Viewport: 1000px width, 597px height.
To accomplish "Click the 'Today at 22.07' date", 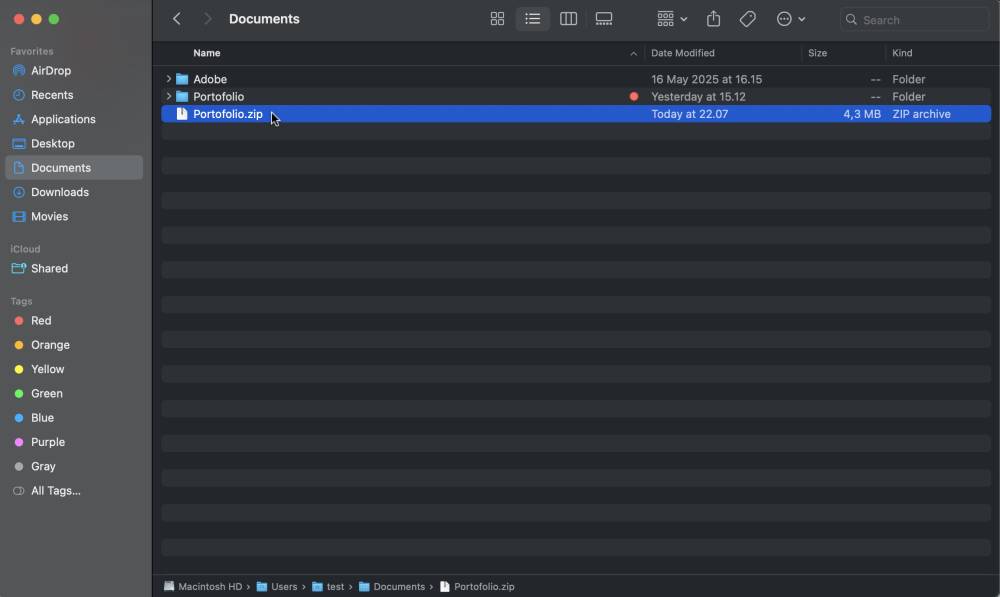I will [689, 114].
